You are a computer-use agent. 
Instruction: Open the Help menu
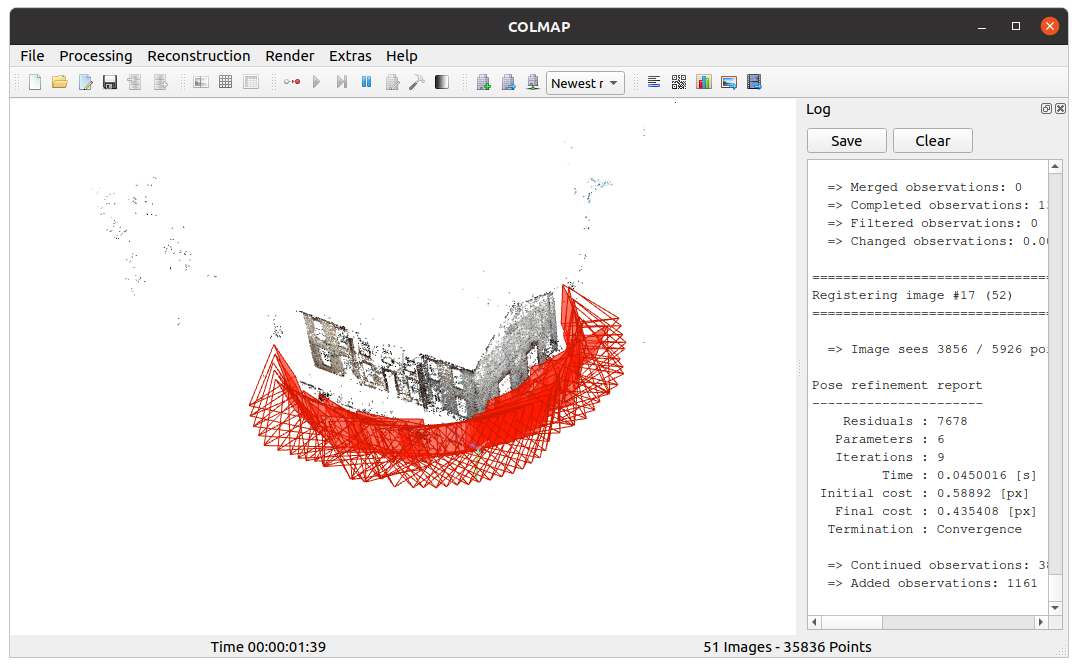coord(402,56)
